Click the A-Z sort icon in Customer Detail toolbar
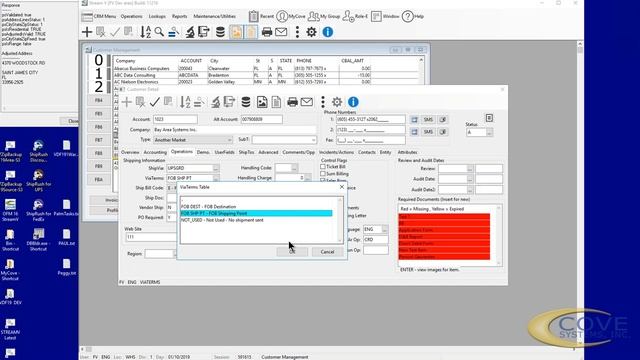 (x=185, y=102)
